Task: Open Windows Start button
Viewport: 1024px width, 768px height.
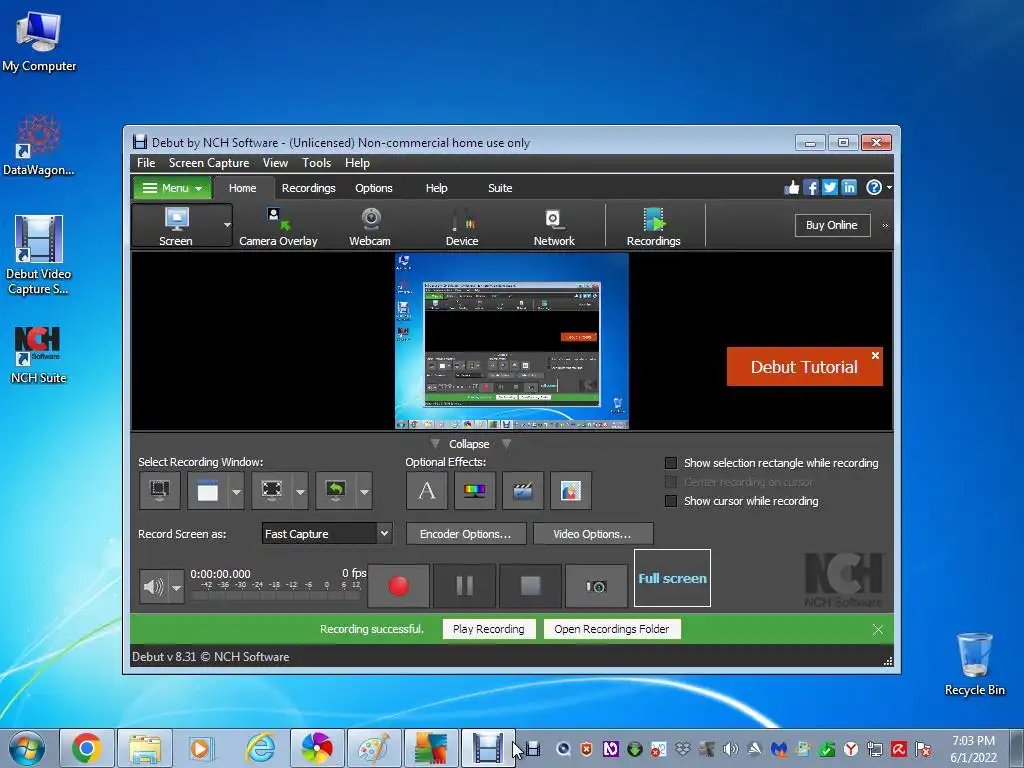Action: [x=27, y=748]
